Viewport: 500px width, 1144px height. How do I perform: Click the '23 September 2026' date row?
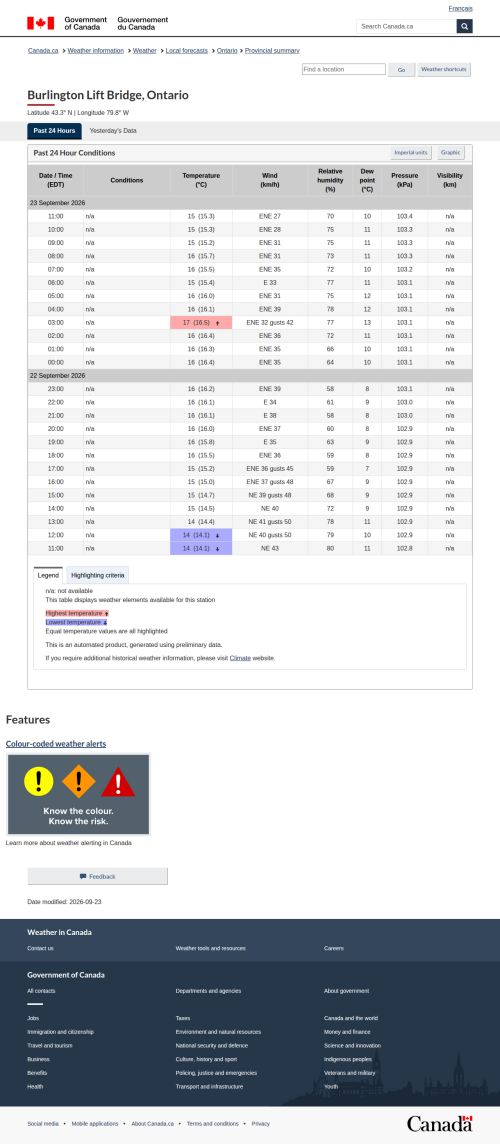pos(250,203)
